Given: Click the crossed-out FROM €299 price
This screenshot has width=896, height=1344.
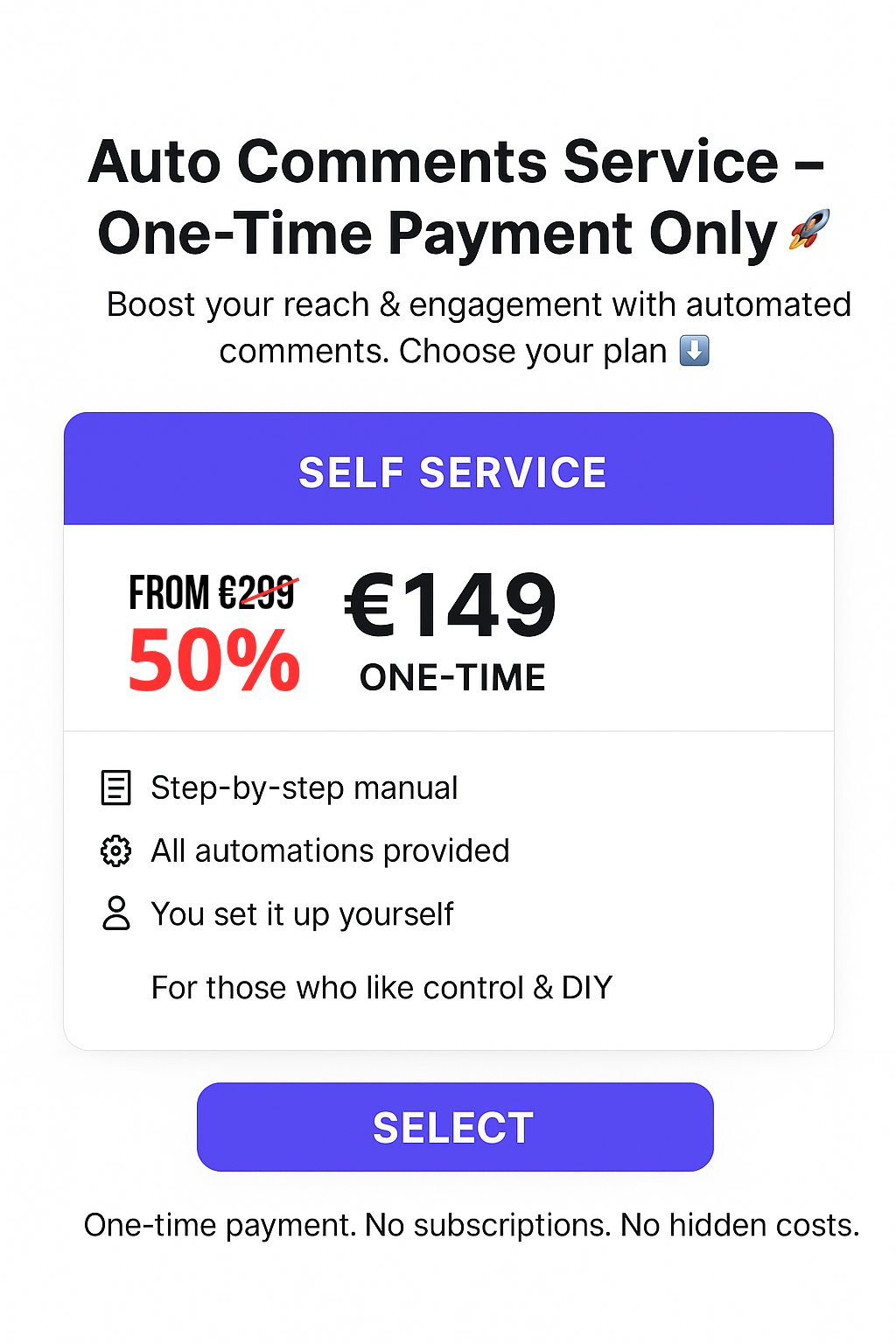Looking at the screenshot, I should (x=213, y=592).
